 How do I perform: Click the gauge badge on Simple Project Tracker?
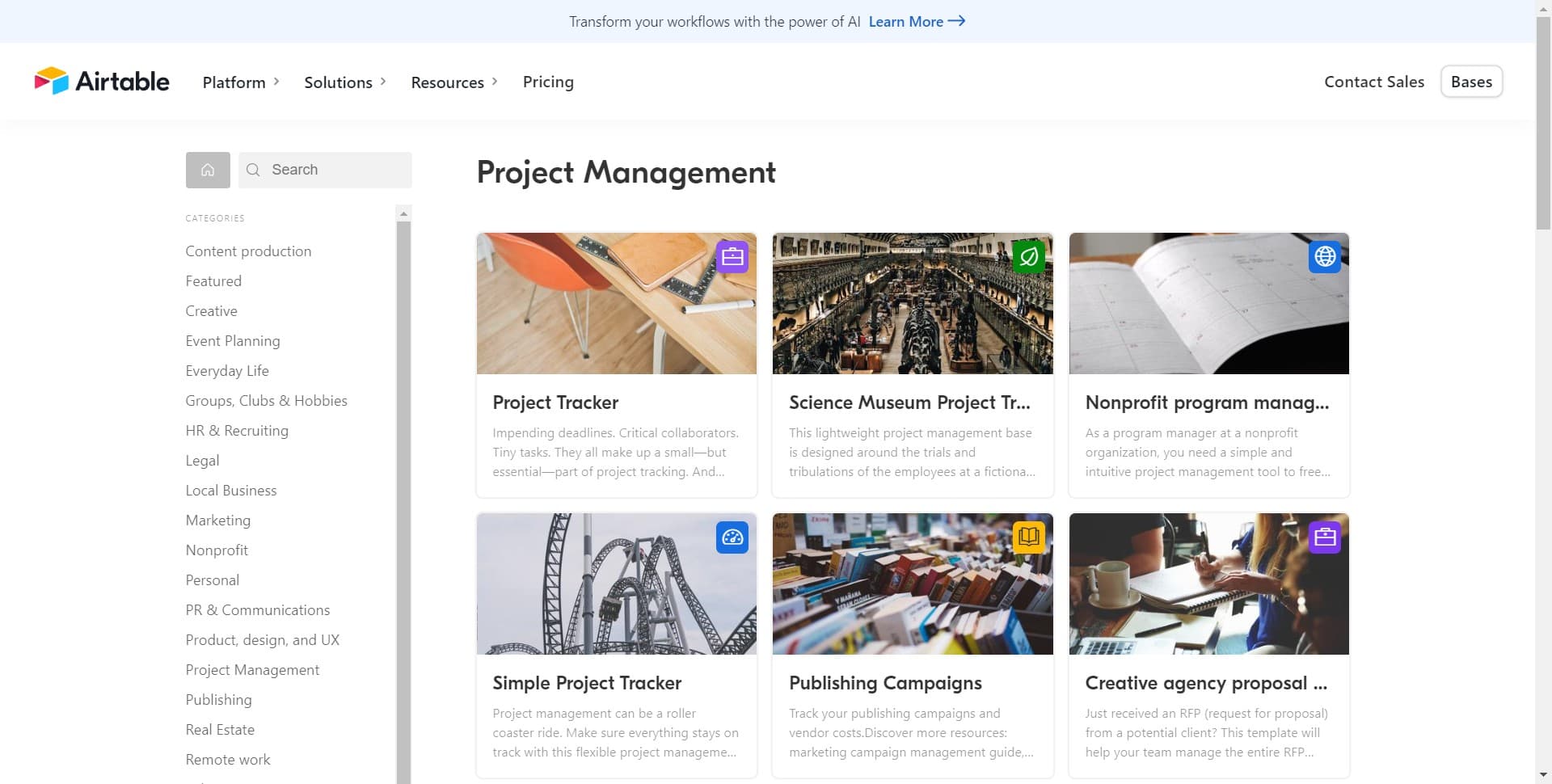[732, 537]
